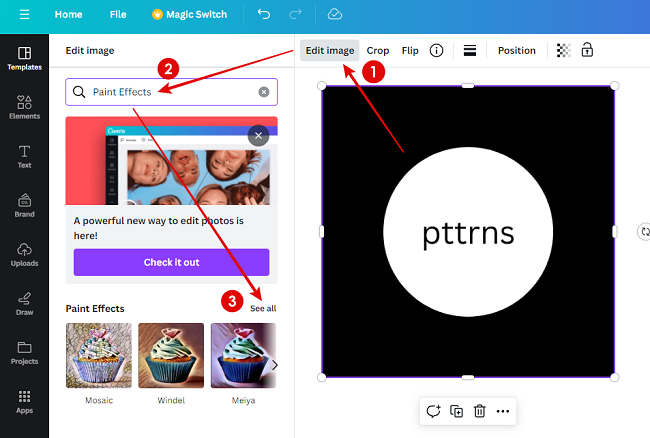Viewport: 650px width, 438px height.
Task: Go to the Home menu
Action: click(68, 15)
